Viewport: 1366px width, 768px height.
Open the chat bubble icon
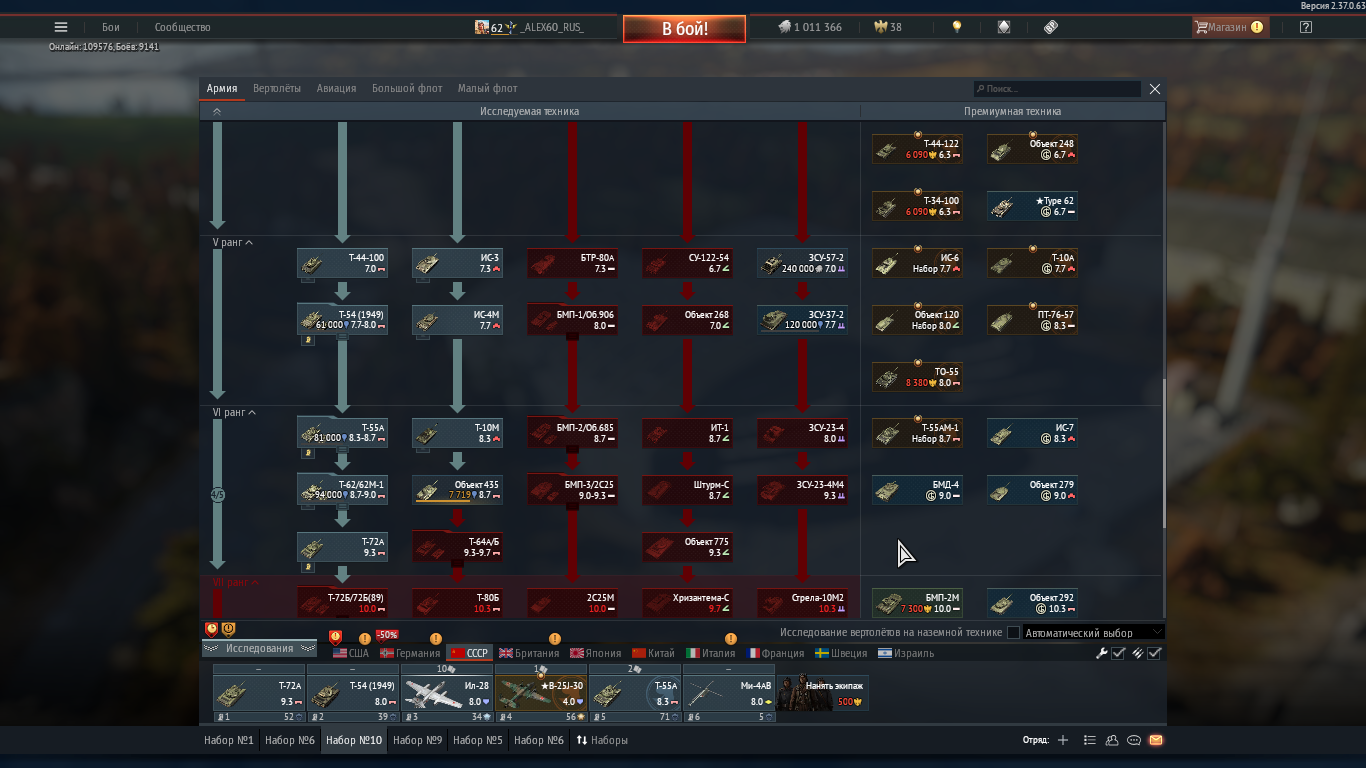click(1134, 740)
